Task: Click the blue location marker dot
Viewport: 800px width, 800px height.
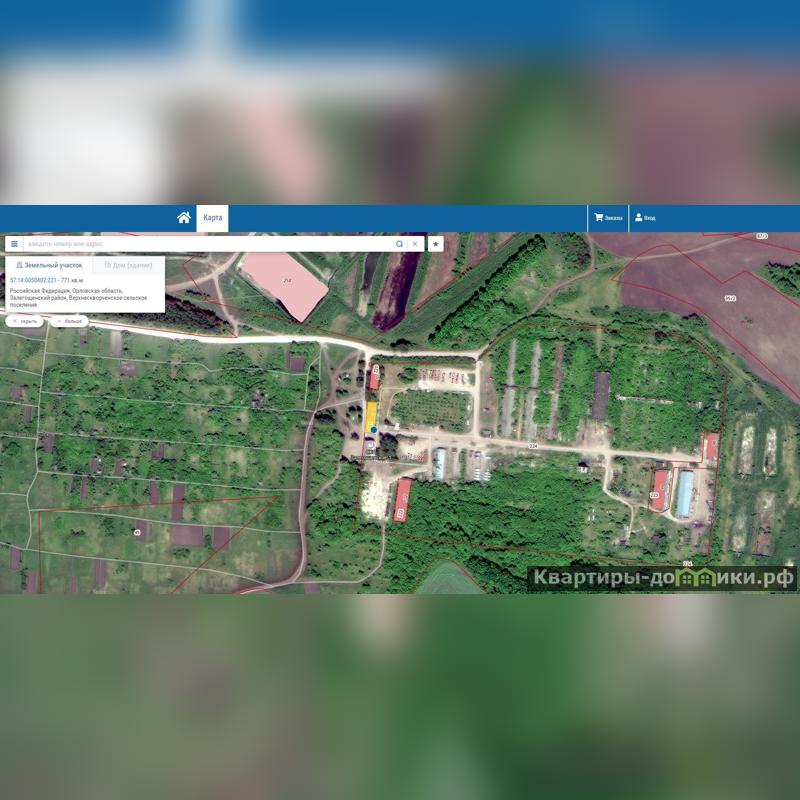Action: pyautogui.click(x=374, y=430)
